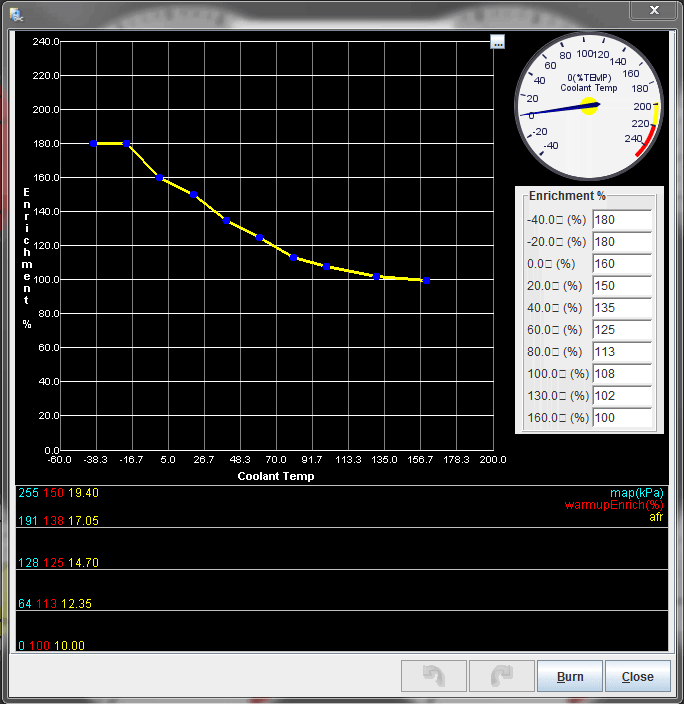Click the Burn button
Viewport: 684px width, 704px height.
[570, 676]
